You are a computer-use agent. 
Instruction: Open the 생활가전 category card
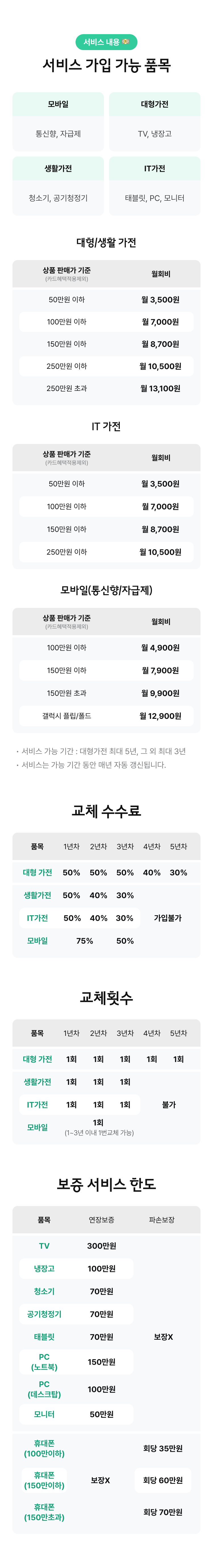tap(58, 186)
